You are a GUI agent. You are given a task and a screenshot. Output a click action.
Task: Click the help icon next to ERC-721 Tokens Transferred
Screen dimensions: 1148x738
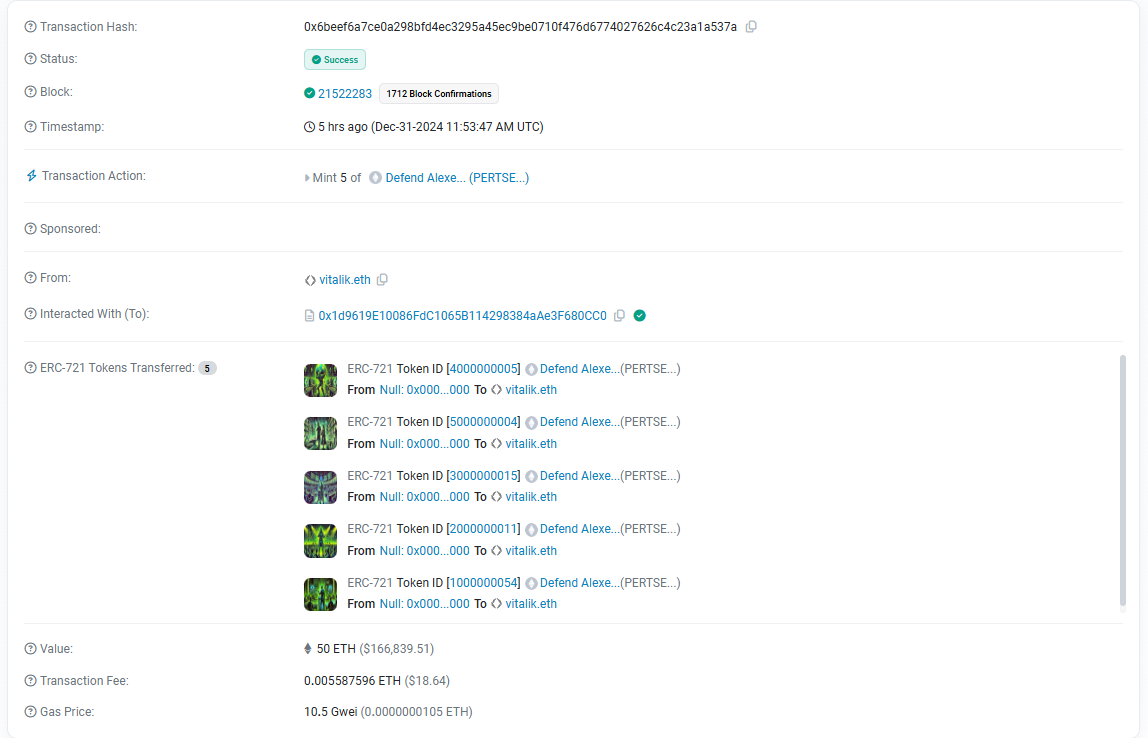point(30,368)
